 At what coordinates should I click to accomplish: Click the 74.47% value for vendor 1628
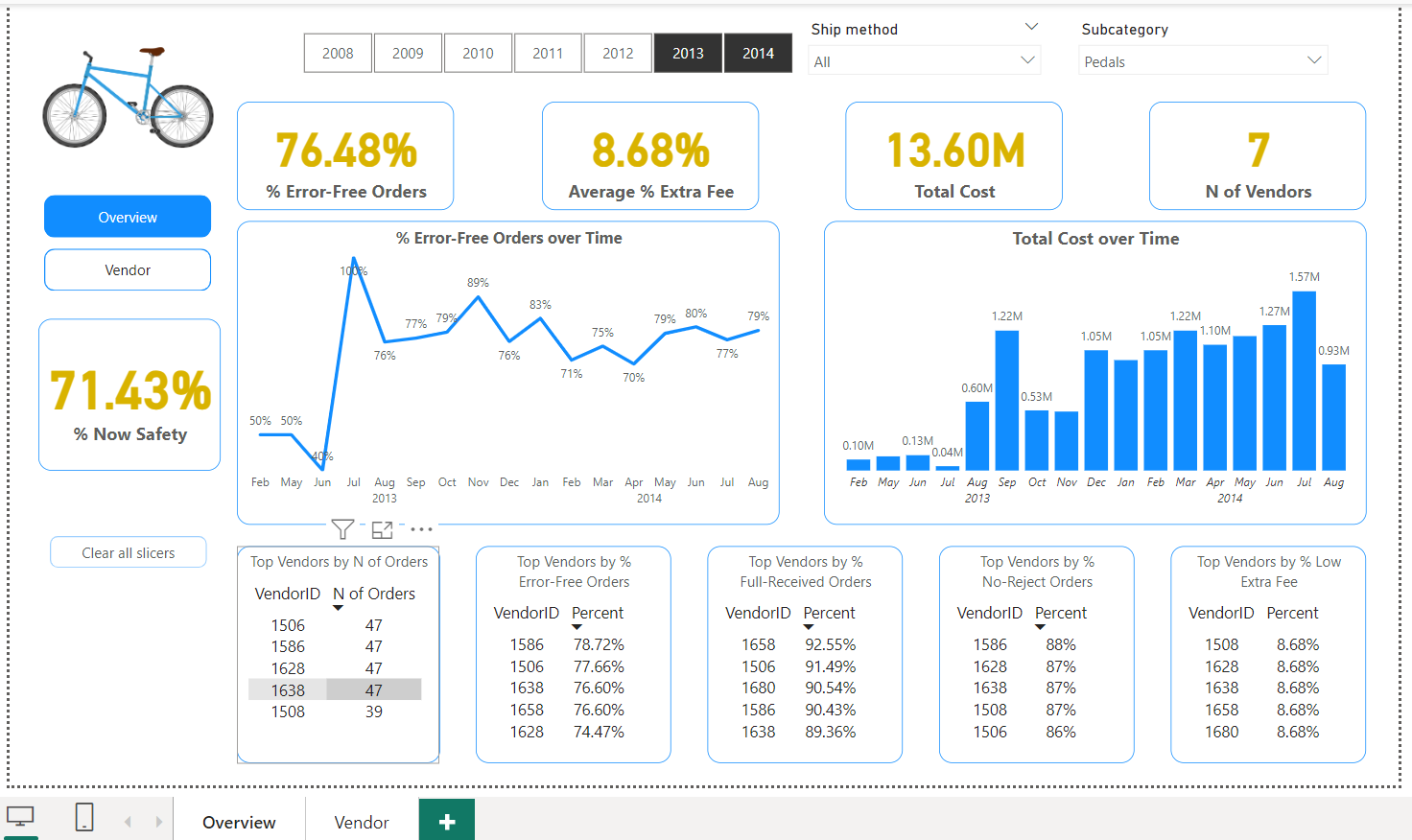[599, 732]
